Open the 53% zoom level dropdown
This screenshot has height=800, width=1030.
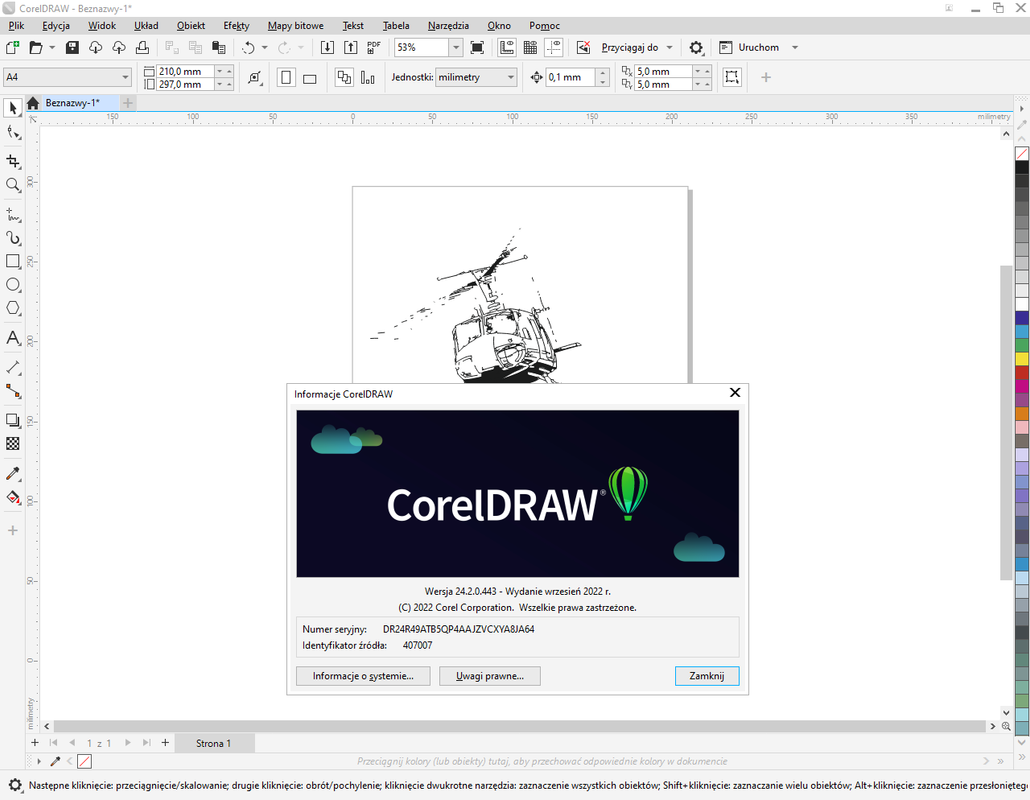tap(455, 47)
